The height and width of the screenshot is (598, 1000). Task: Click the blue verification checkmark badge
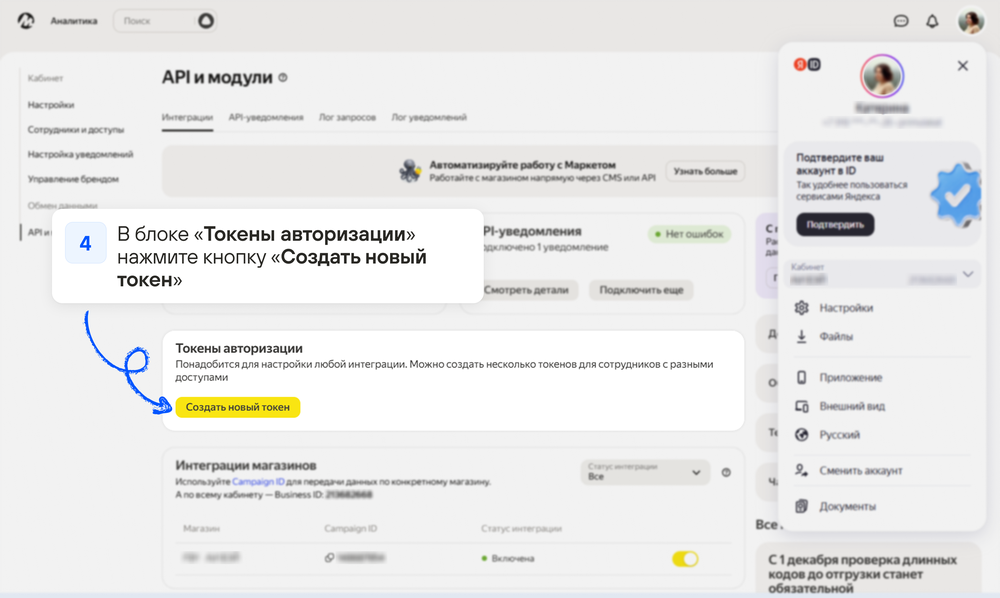pos(955,195)
